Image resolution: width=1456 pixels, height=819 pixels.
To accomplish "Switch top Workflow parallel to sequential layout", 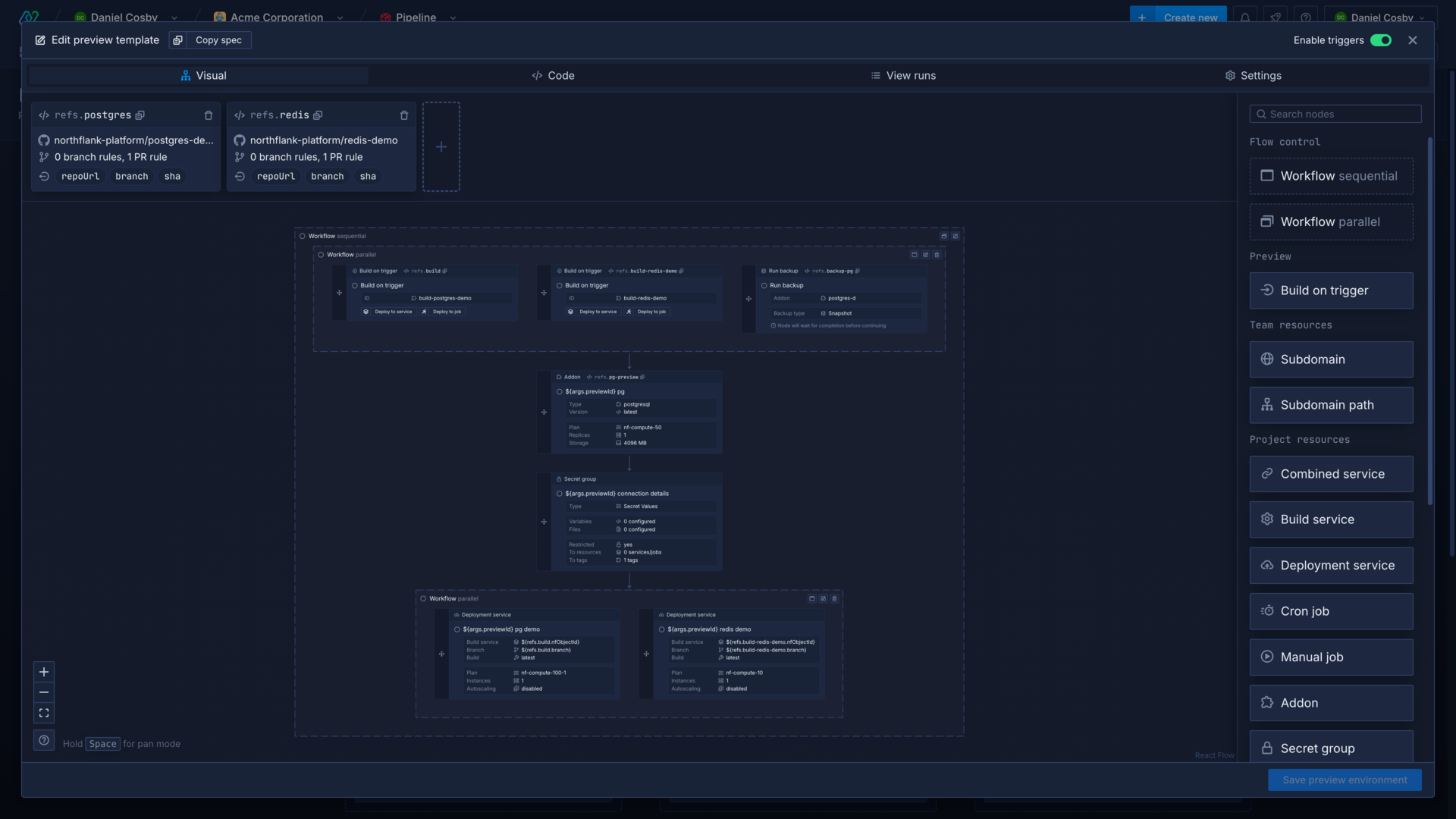I will click(x=914, y=255).
